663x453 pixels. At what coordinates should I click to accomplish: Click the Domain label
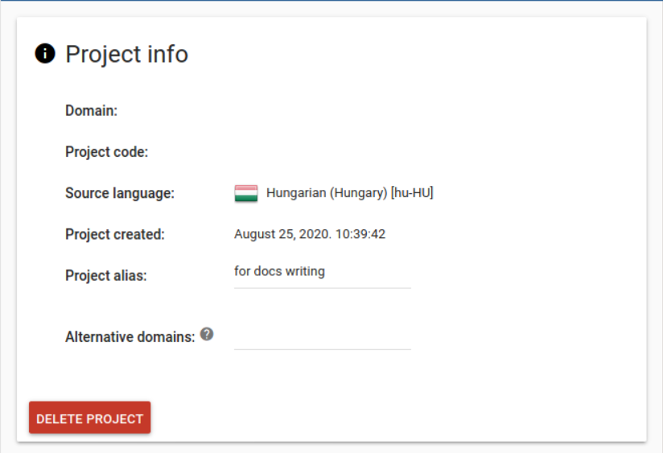coord(92,111)
